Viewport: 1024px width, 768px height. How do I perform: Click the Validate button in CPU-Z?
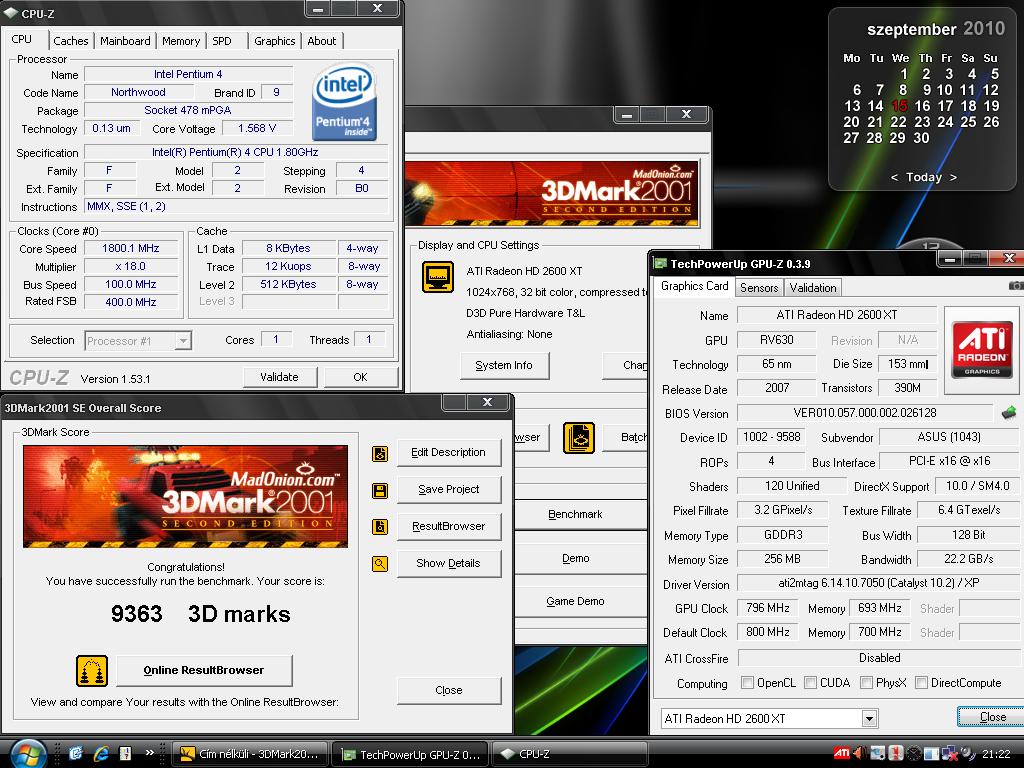(279, 377)
